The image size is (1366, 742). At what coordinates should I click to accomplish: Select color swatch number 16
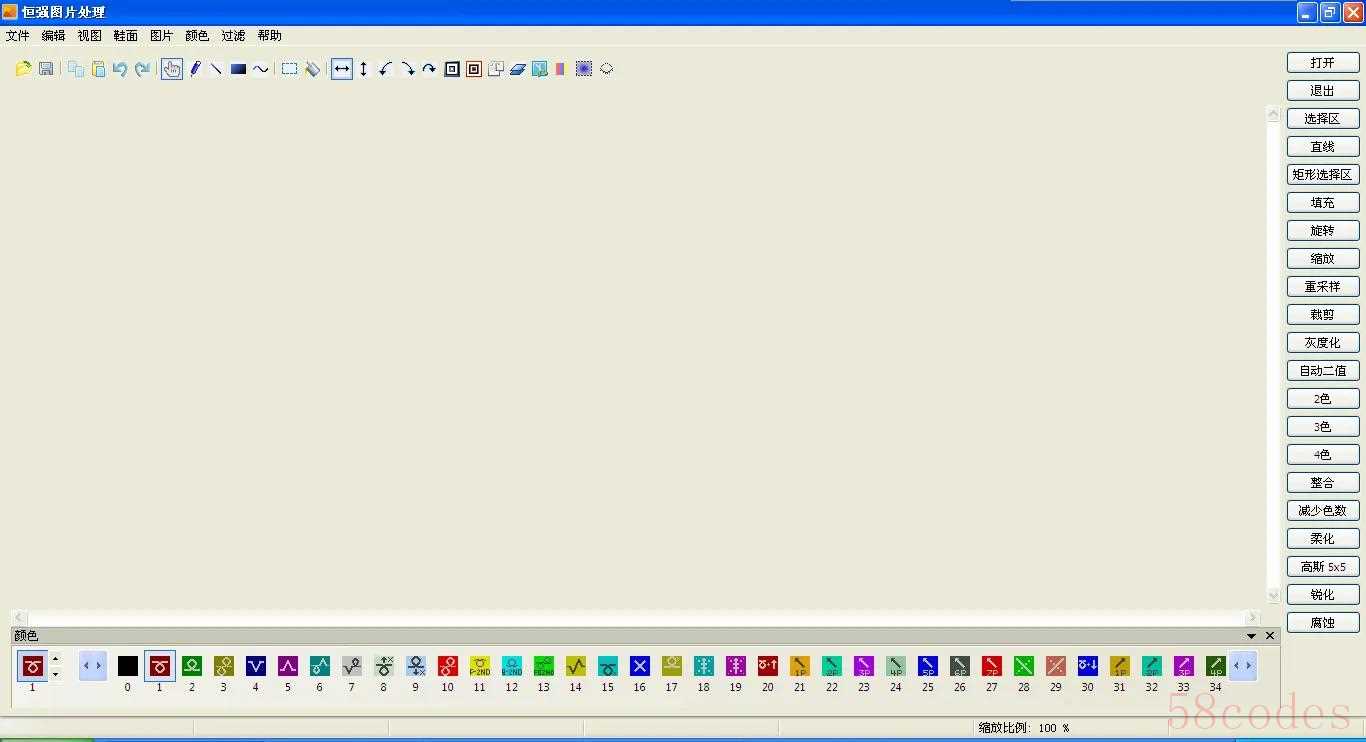coord(640,666)
